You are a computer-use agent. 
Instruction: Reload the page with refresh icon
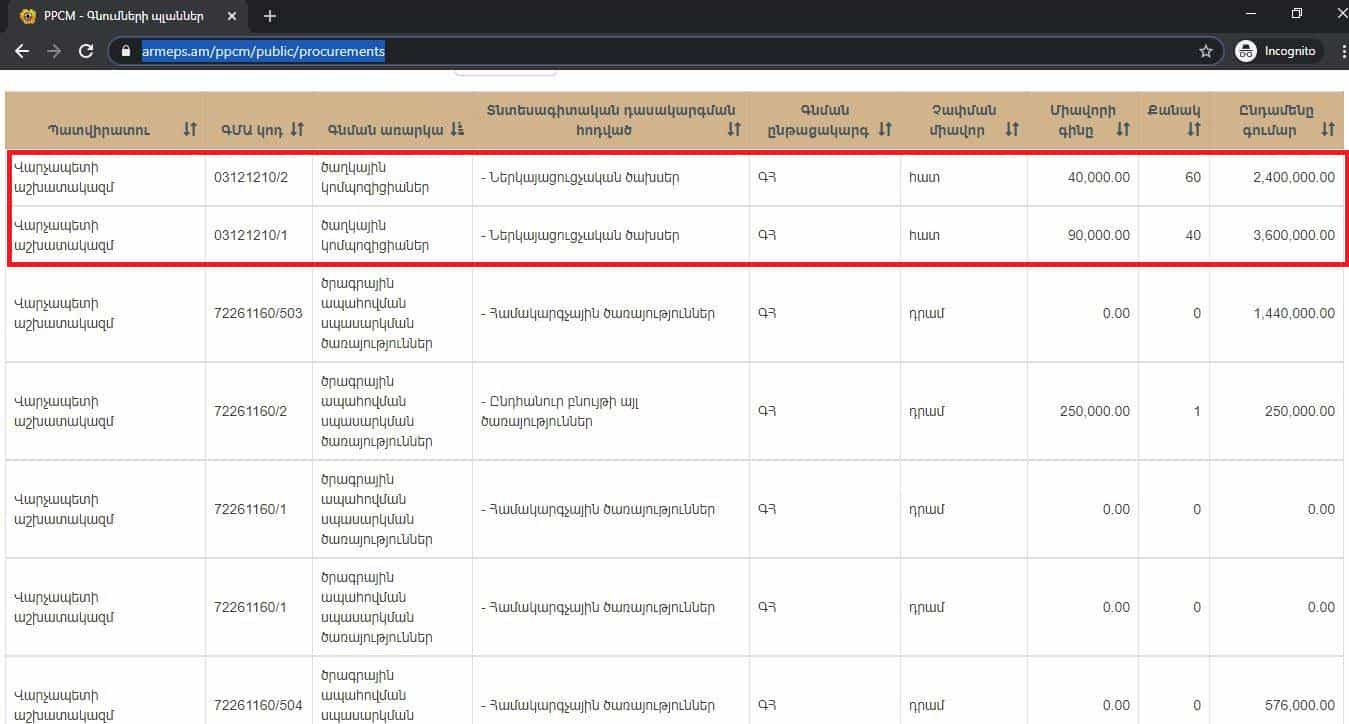[86, 51]
